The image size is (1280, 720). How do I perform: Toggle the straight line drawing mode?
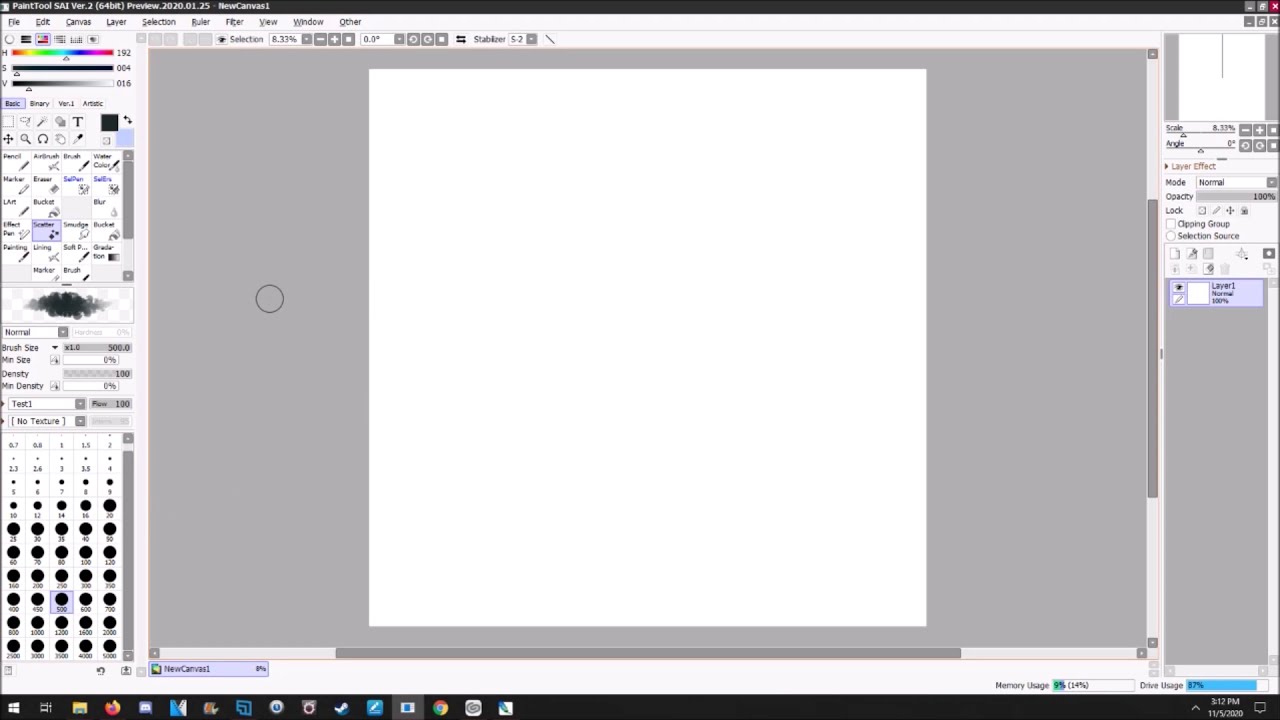pos(550,39)
